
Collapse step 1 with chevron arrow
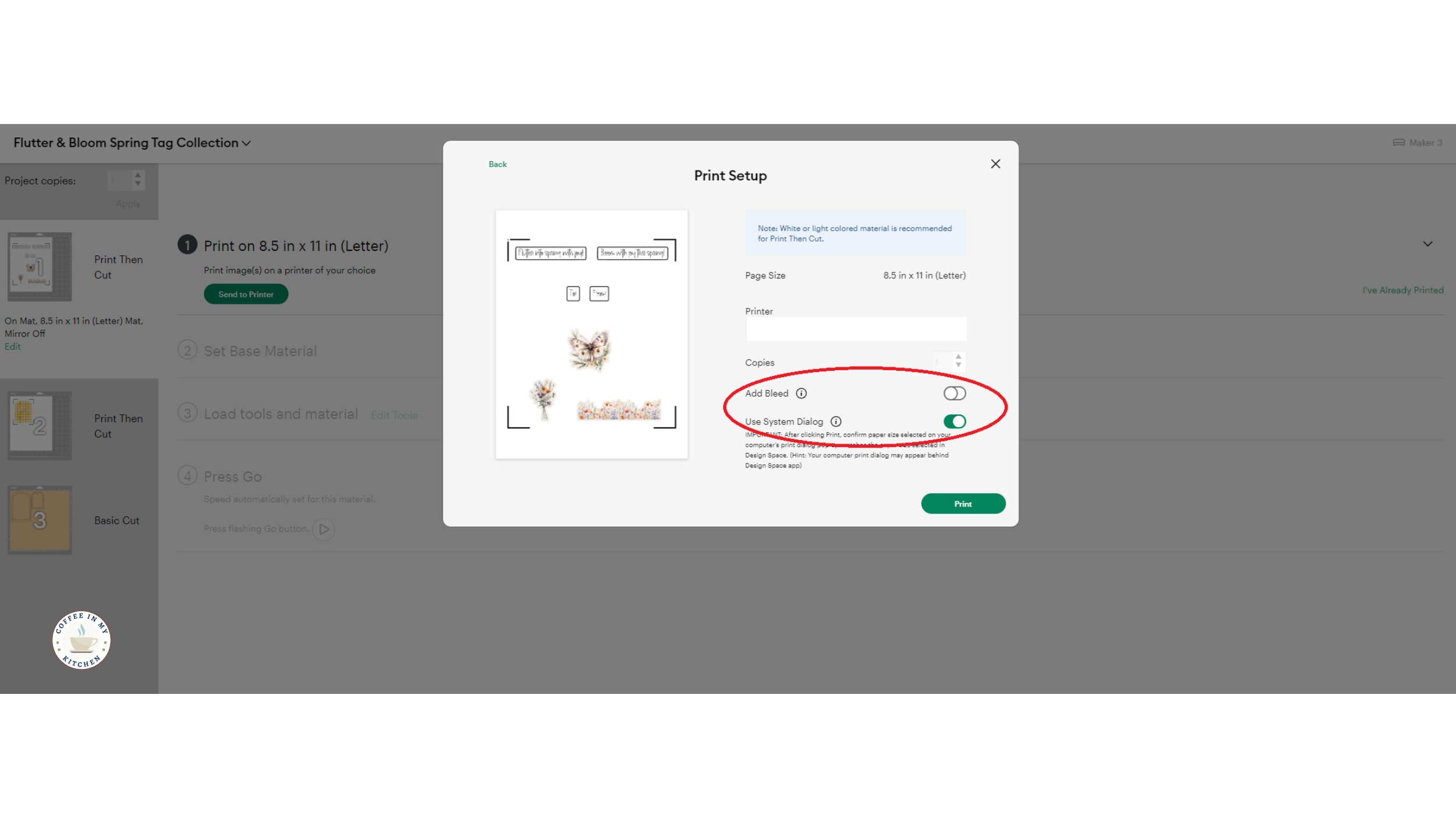pyautogui.click(x=1427, y=244)
